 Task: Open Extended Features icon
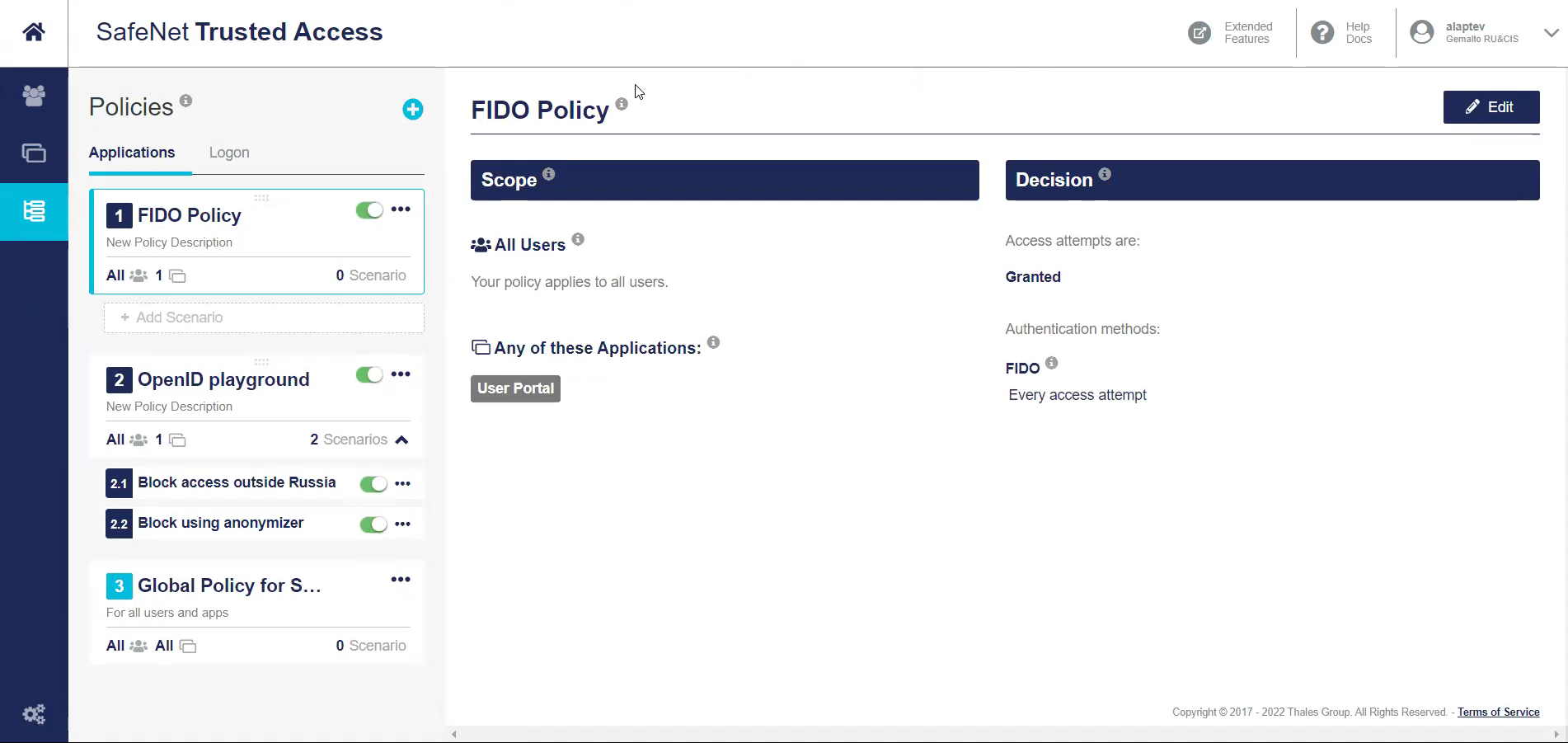click(1199, 33)
